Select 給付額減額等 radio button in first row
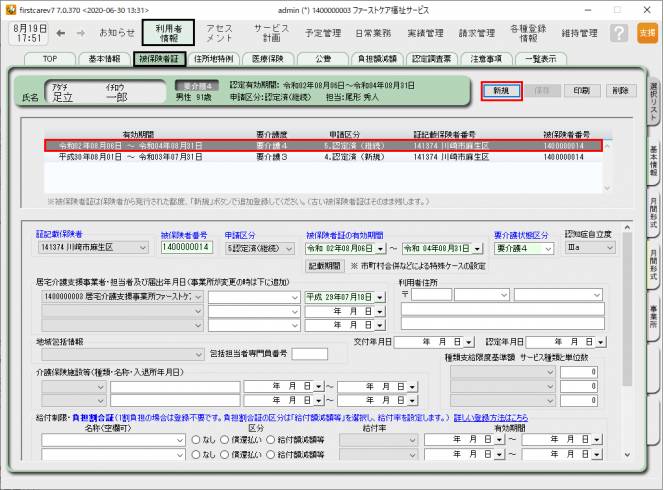The height and width of the screenshot is (490, 664). click(273, 439)
